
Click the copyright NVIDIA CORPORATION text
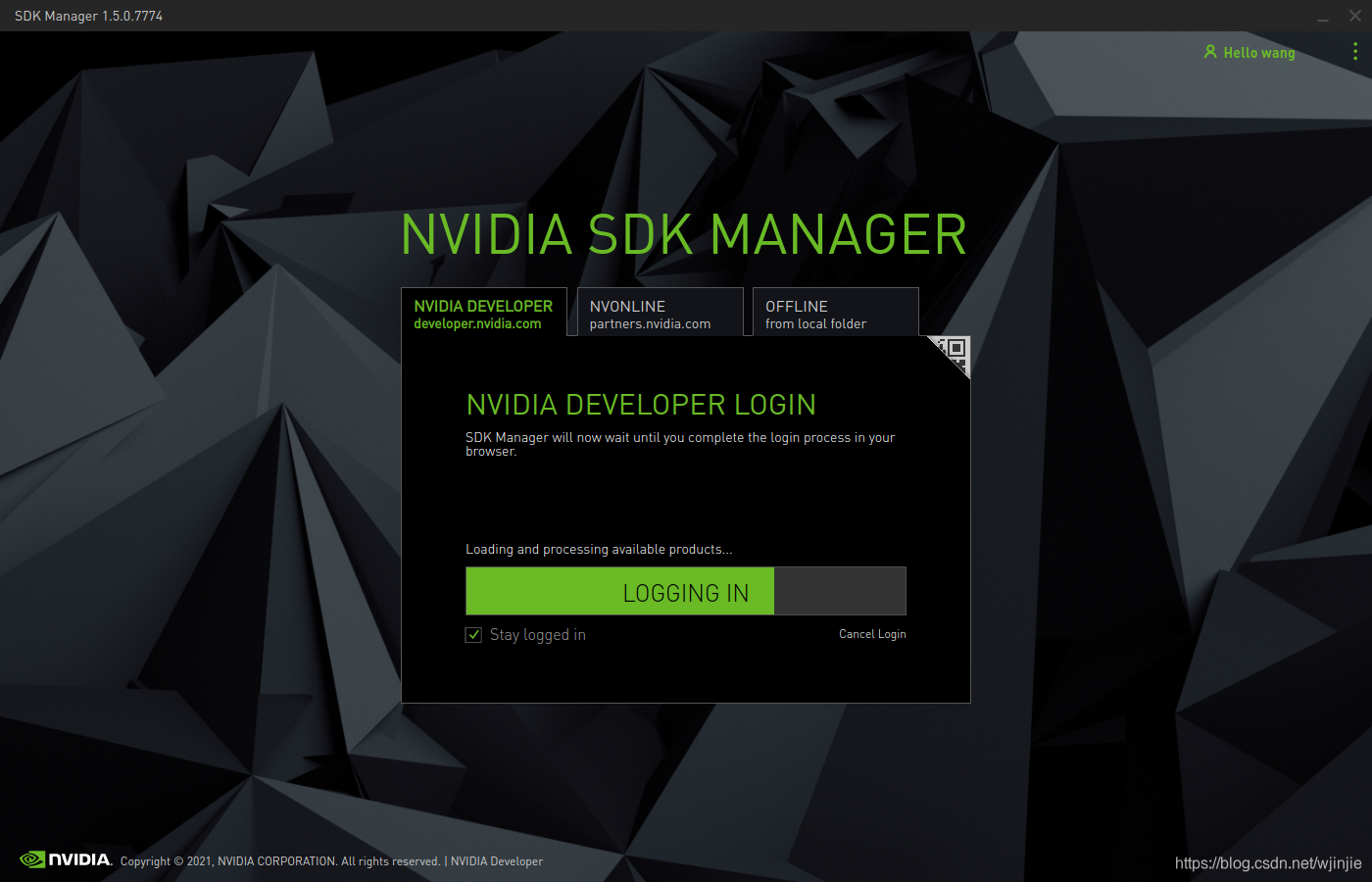click(x=280, y=861)
